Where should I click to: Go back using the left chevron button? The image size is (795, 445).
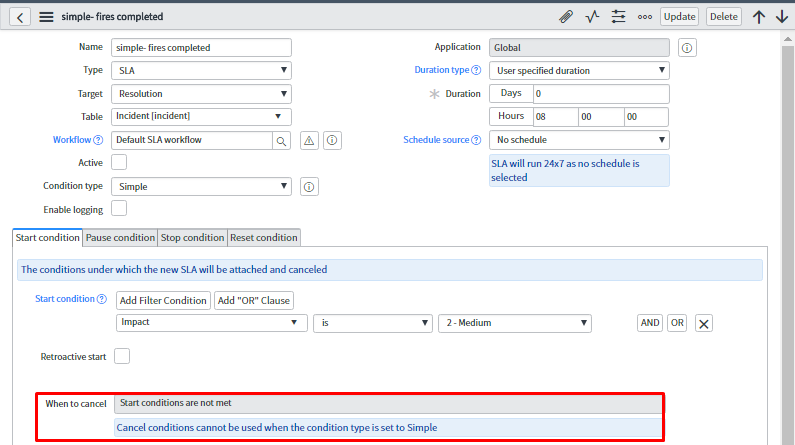[20, 17]
